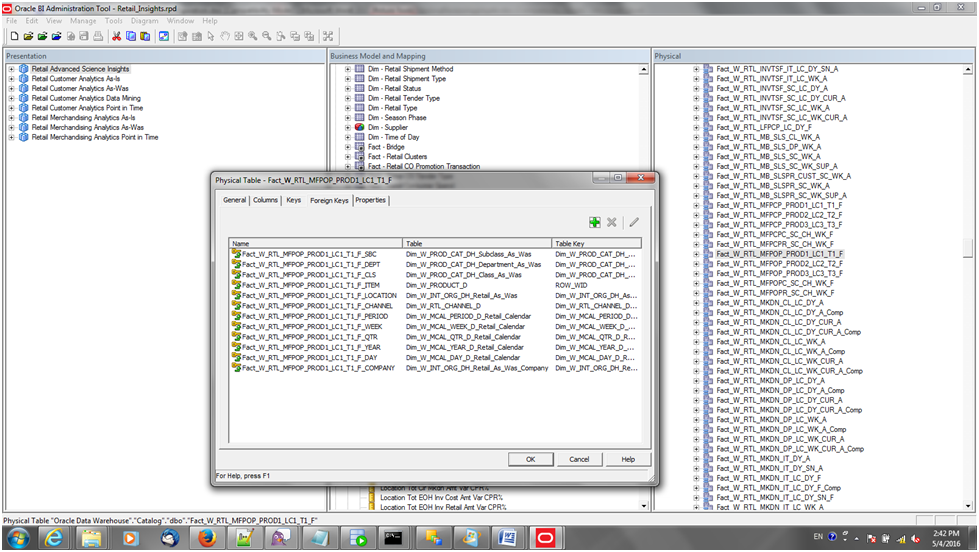Click the Table column header

(x=478, y=244)
